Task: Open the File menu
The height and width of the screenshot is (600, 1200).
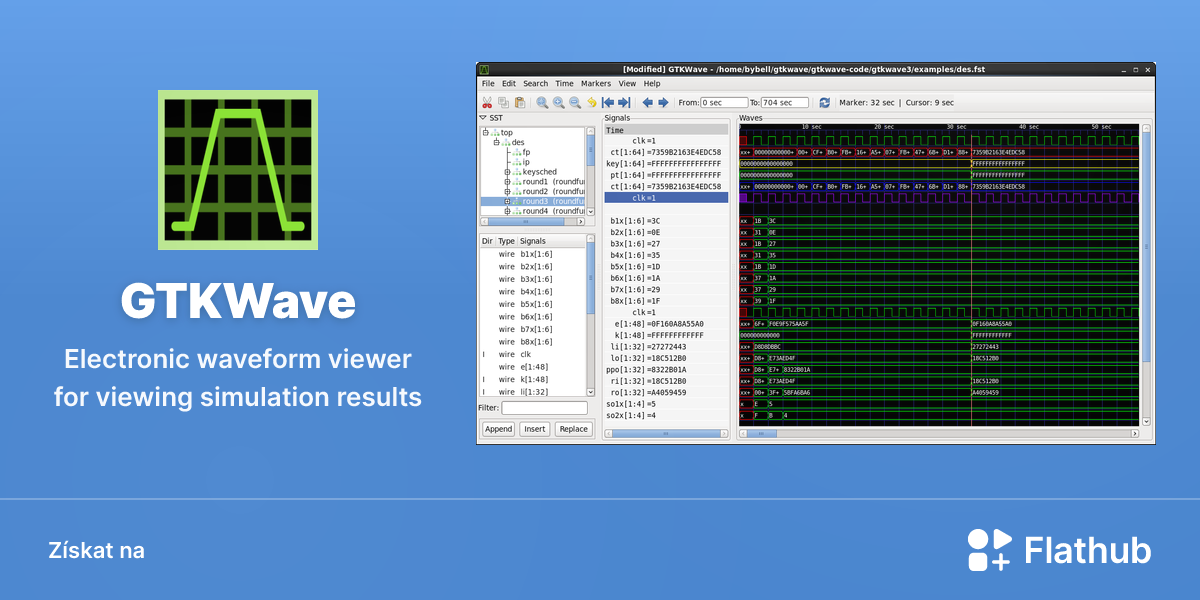Action: click(x=488, y=84)
